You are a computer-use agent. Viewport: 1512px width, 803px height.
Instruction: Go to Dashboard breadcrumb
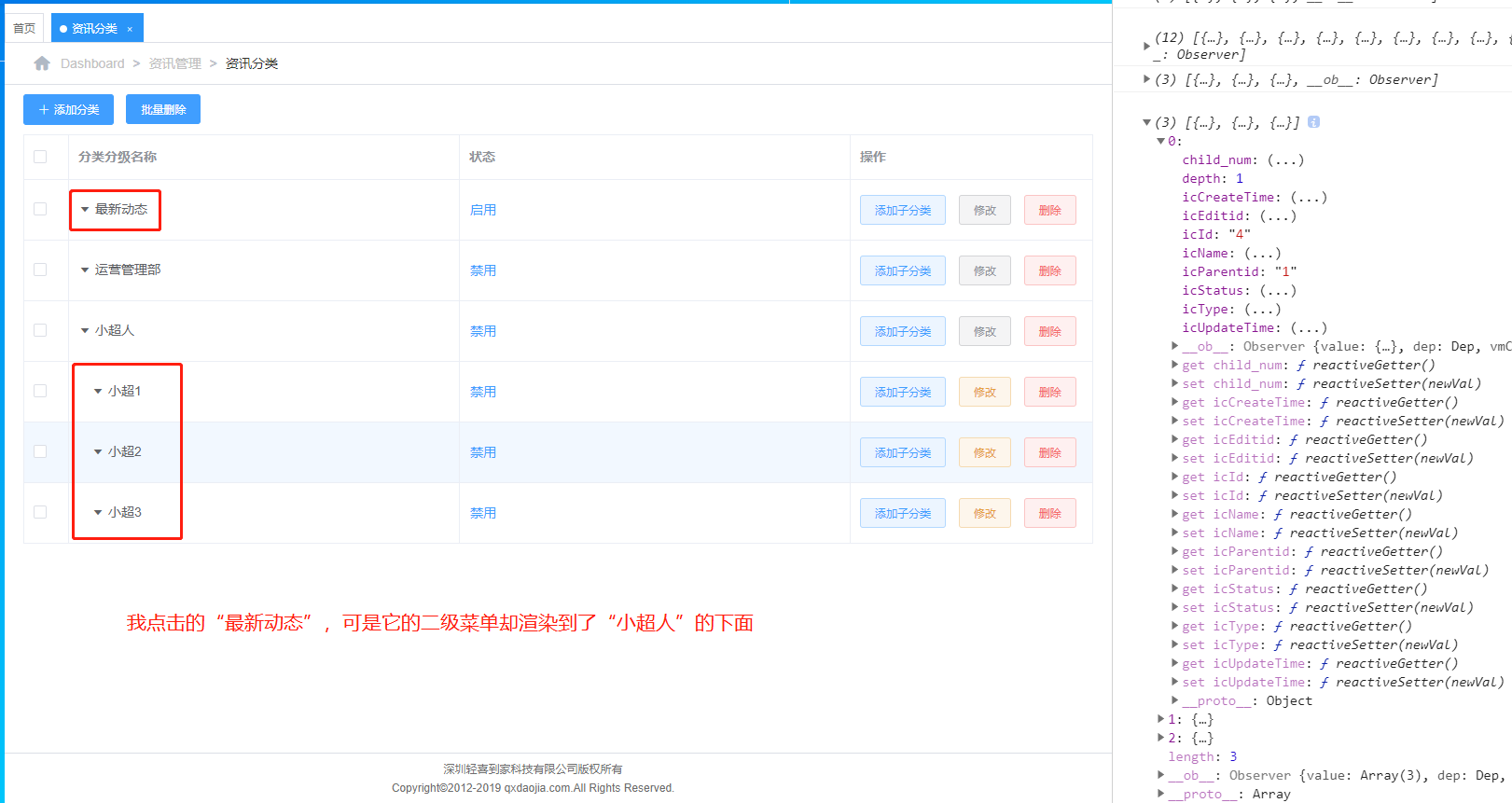(x=92, y=63)
